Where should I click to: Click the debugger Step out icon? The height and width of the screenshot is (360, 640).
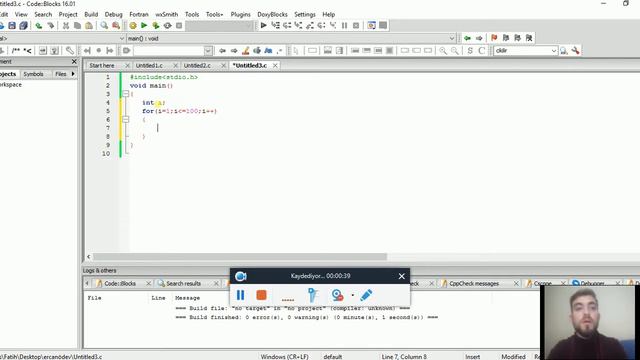click(310, 25)
